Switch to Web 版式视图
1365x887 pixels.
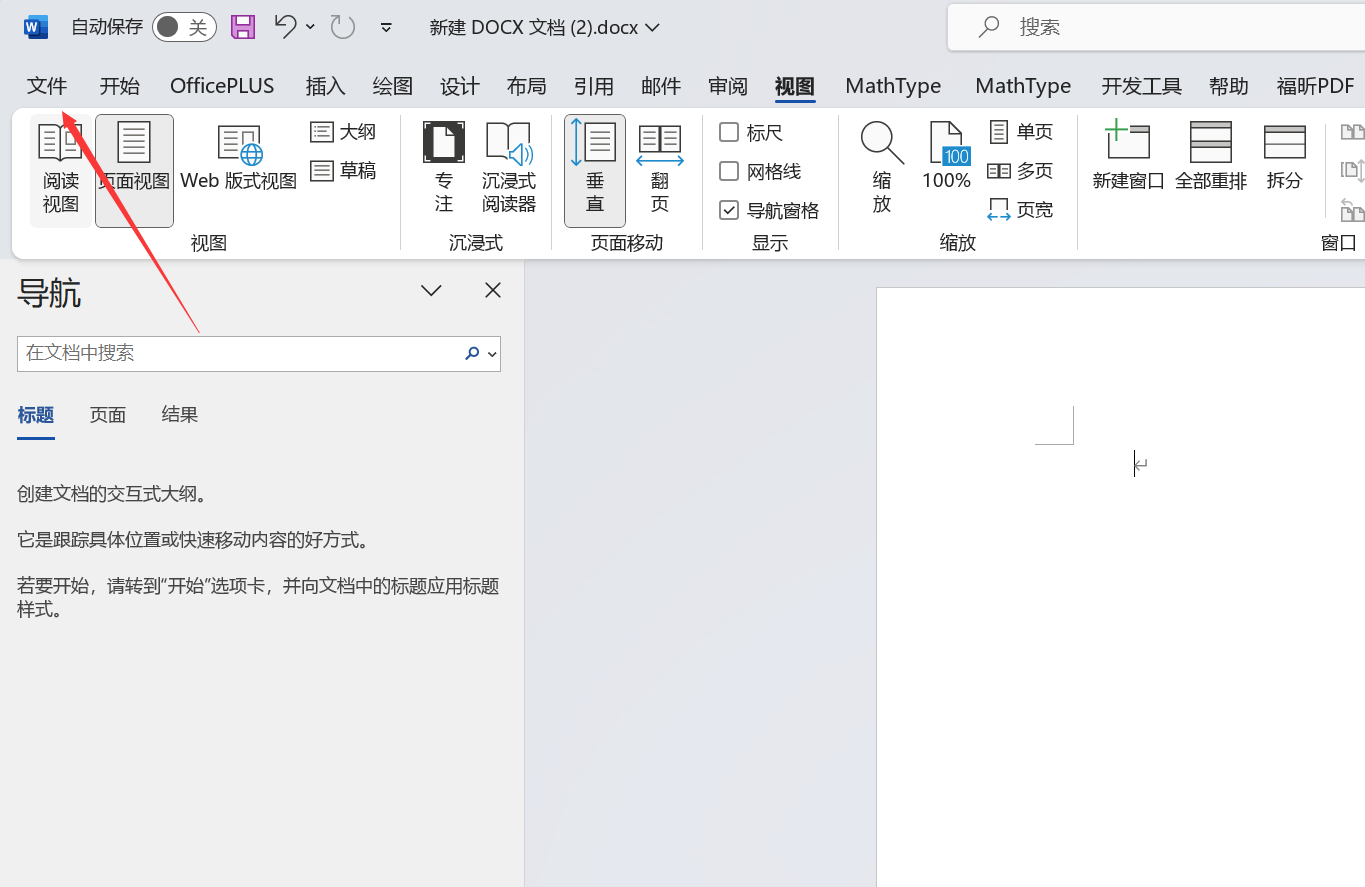coord(239,158)
